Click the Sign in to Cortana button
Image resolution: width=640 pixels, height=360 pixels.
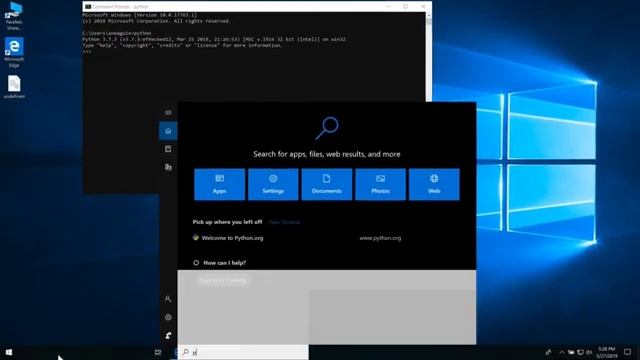[223, 281]
